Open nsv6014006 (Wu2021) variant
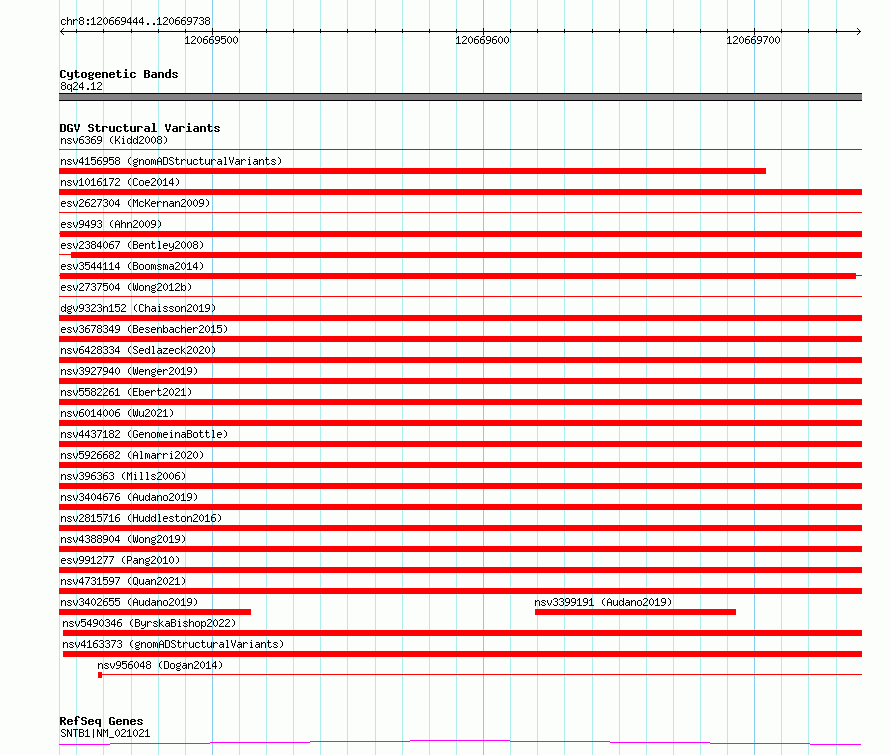Viewport: 890px width, 755px height. 117,413
